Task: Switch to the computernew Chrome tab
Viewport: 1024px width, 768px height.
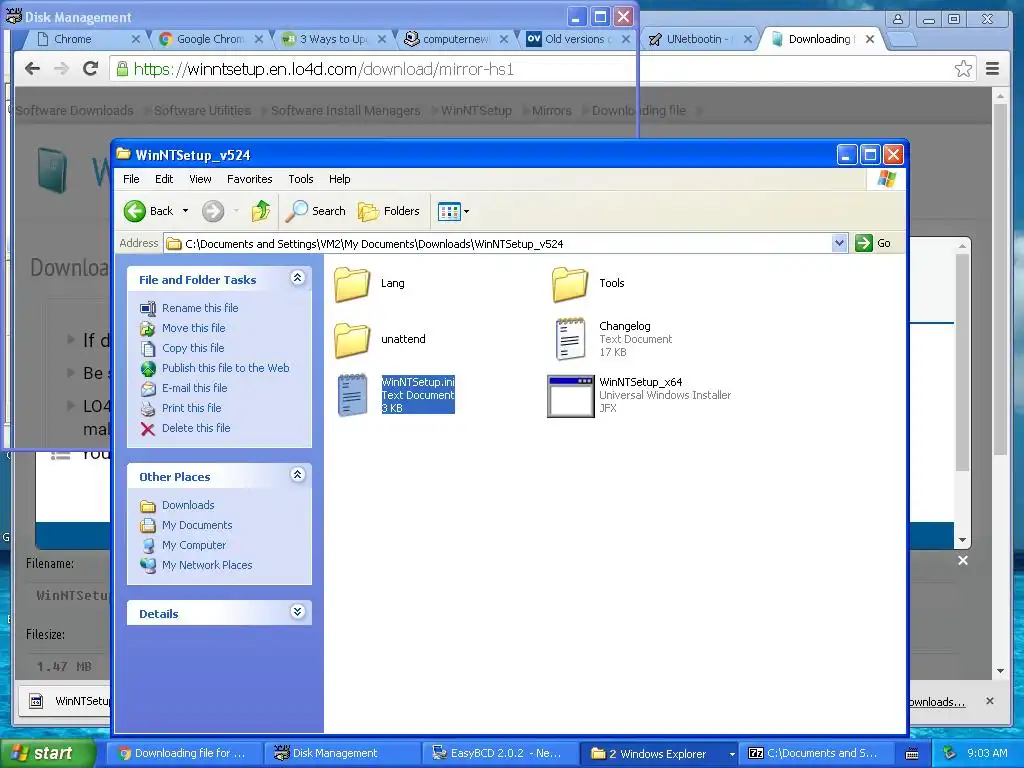Action: [455, 39]
